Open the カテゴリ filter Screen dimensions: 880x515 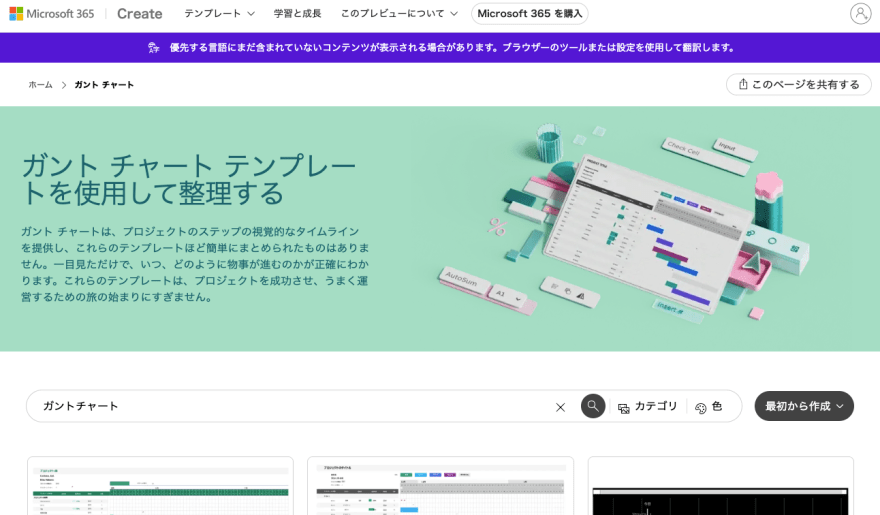click(648, 407)
